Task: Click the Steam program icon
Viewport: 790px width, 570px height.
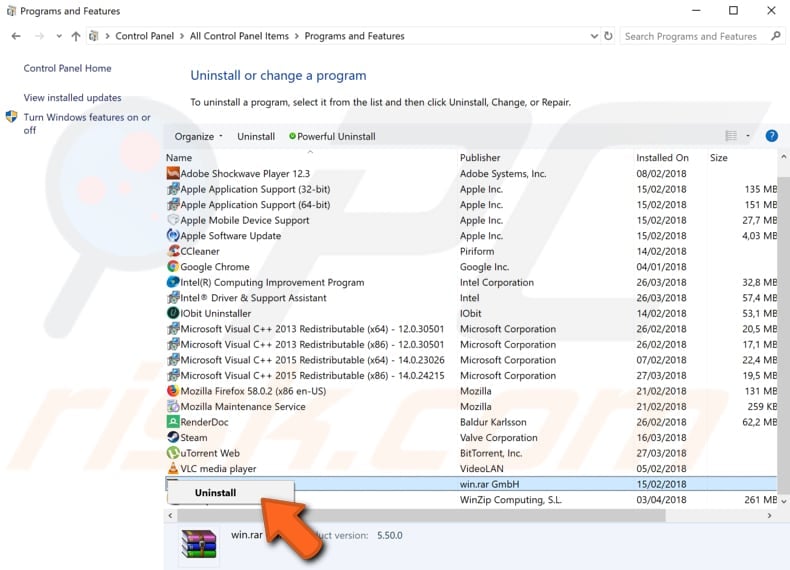Action: 173,437
